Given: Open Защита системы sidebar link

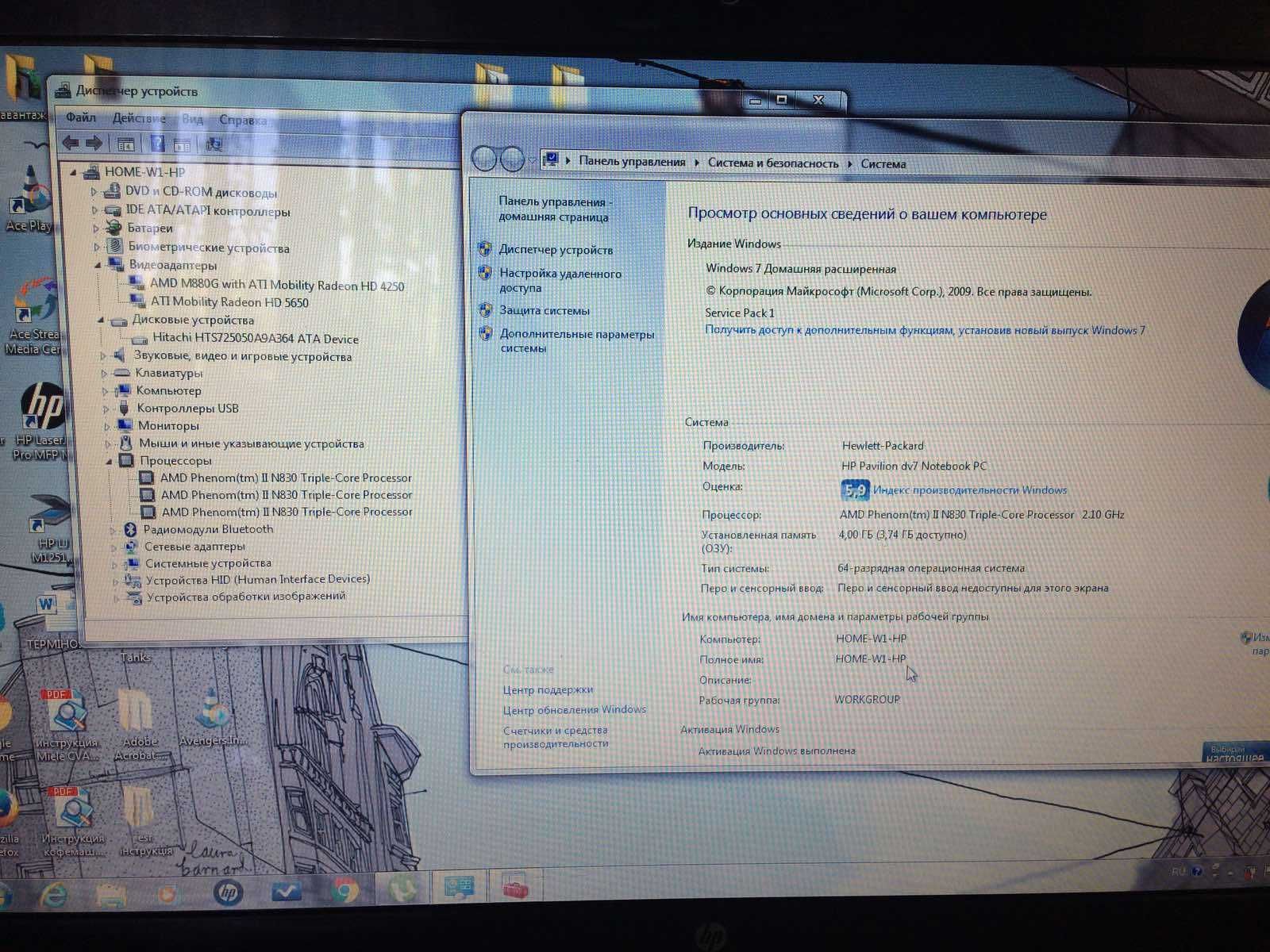Looking at the screenshot, I should click(545, 310).
